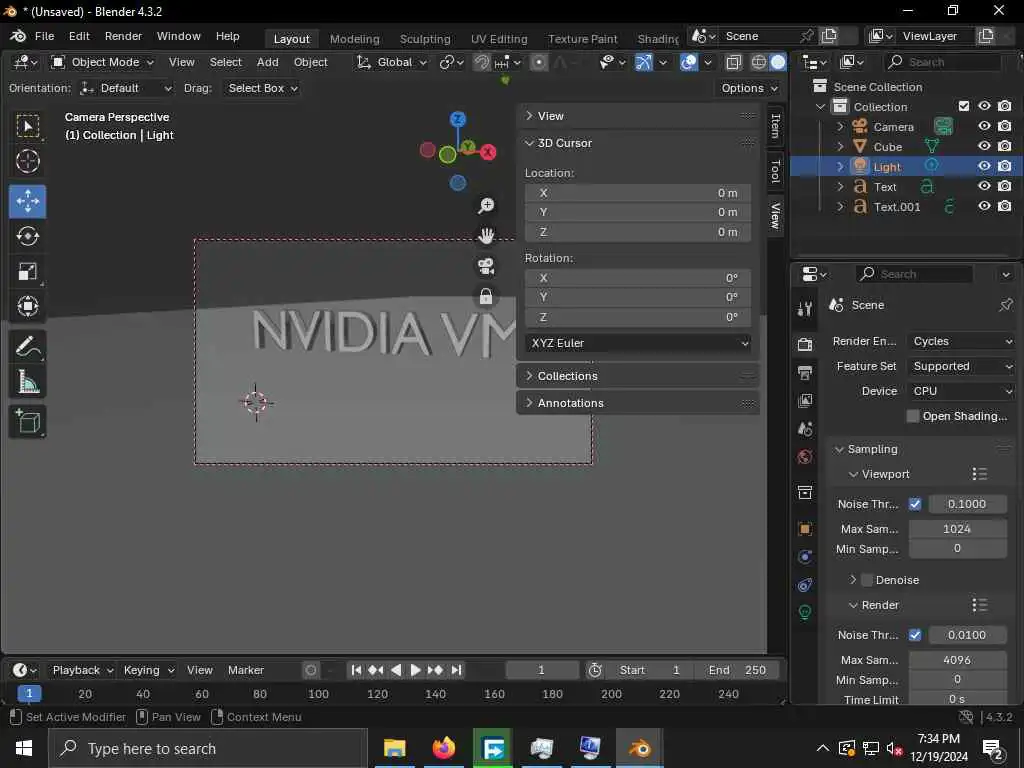Open the View Layer properties icon
The height and width of the screenshot is (768, 1024).
(805, 400)
